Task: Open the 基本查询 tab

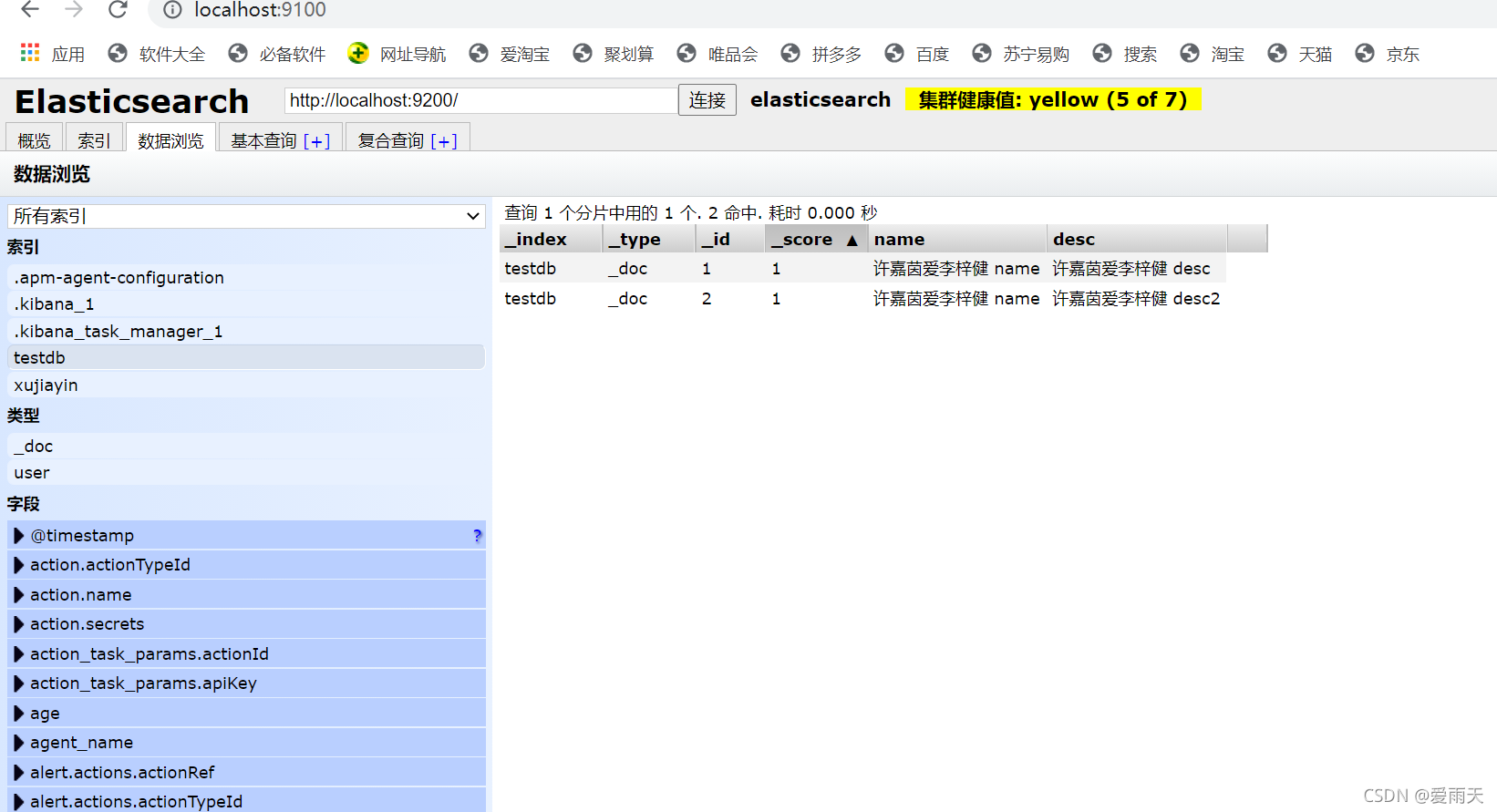Action: click(281, 139)
